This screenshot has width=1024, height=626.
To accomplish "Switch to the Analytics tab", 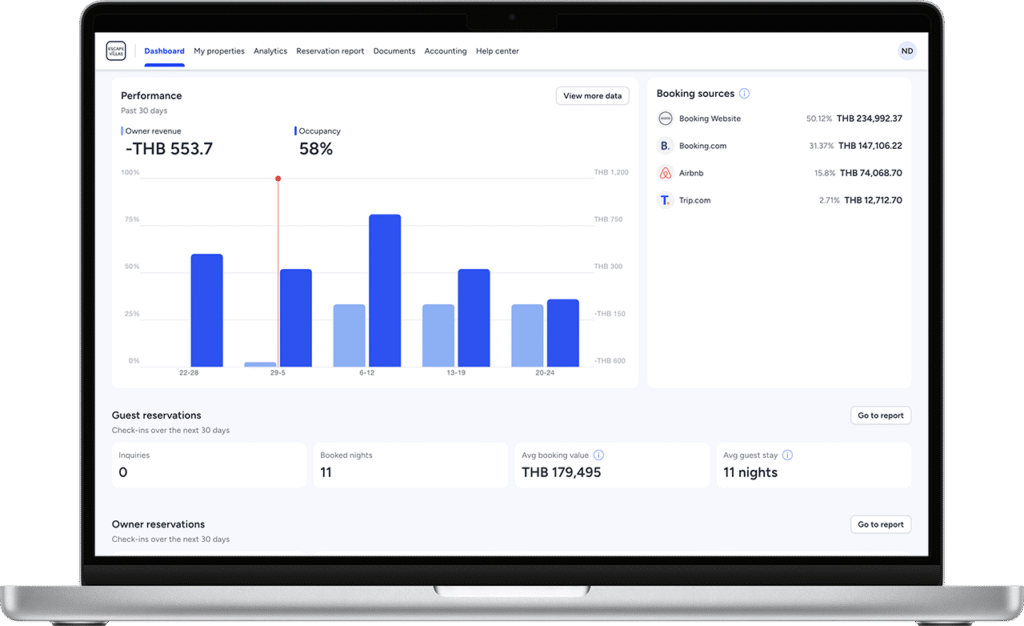I will (270, 51).
